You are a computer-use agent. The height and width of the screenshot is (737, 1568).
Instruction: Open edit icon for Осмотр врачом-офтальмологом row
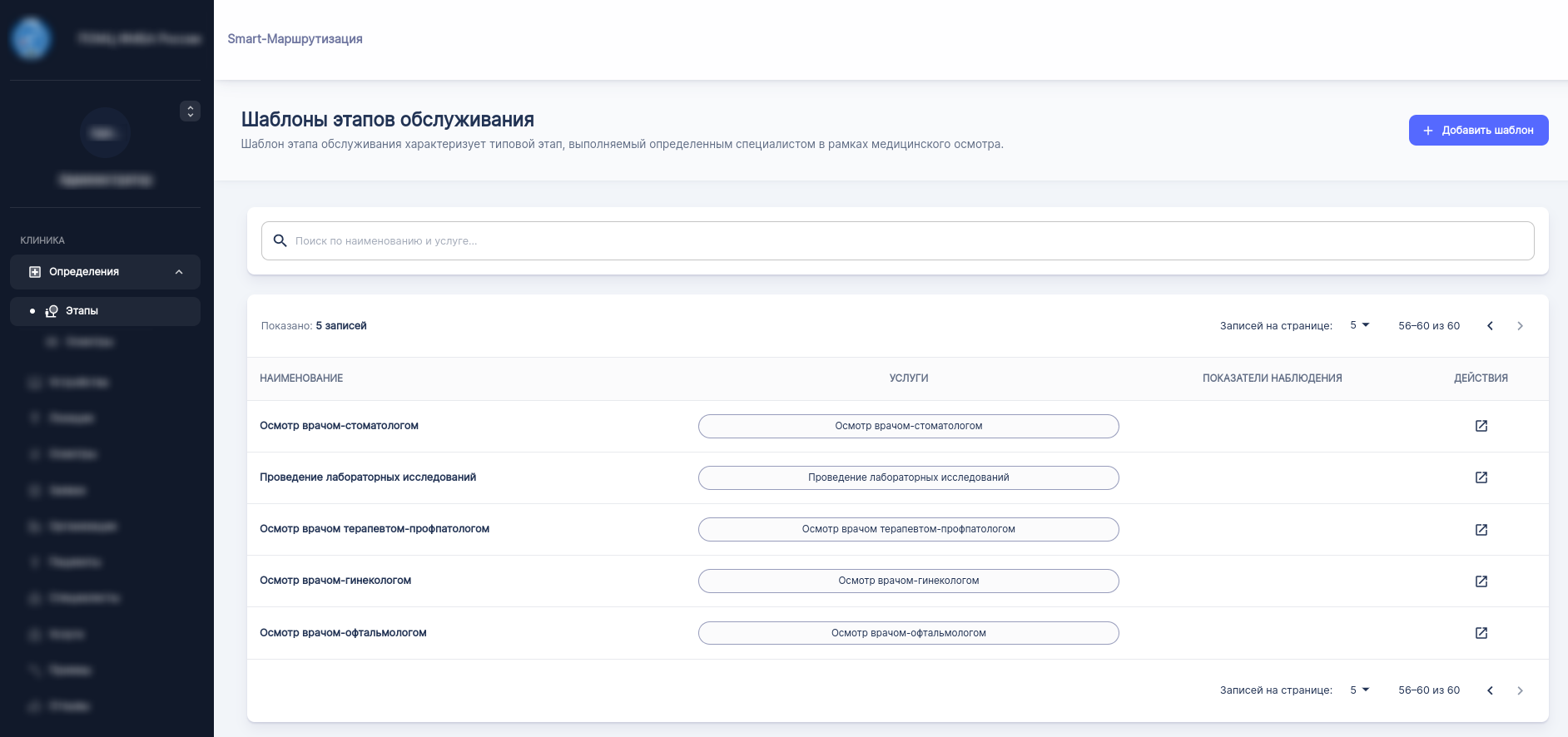point(1481,633)
